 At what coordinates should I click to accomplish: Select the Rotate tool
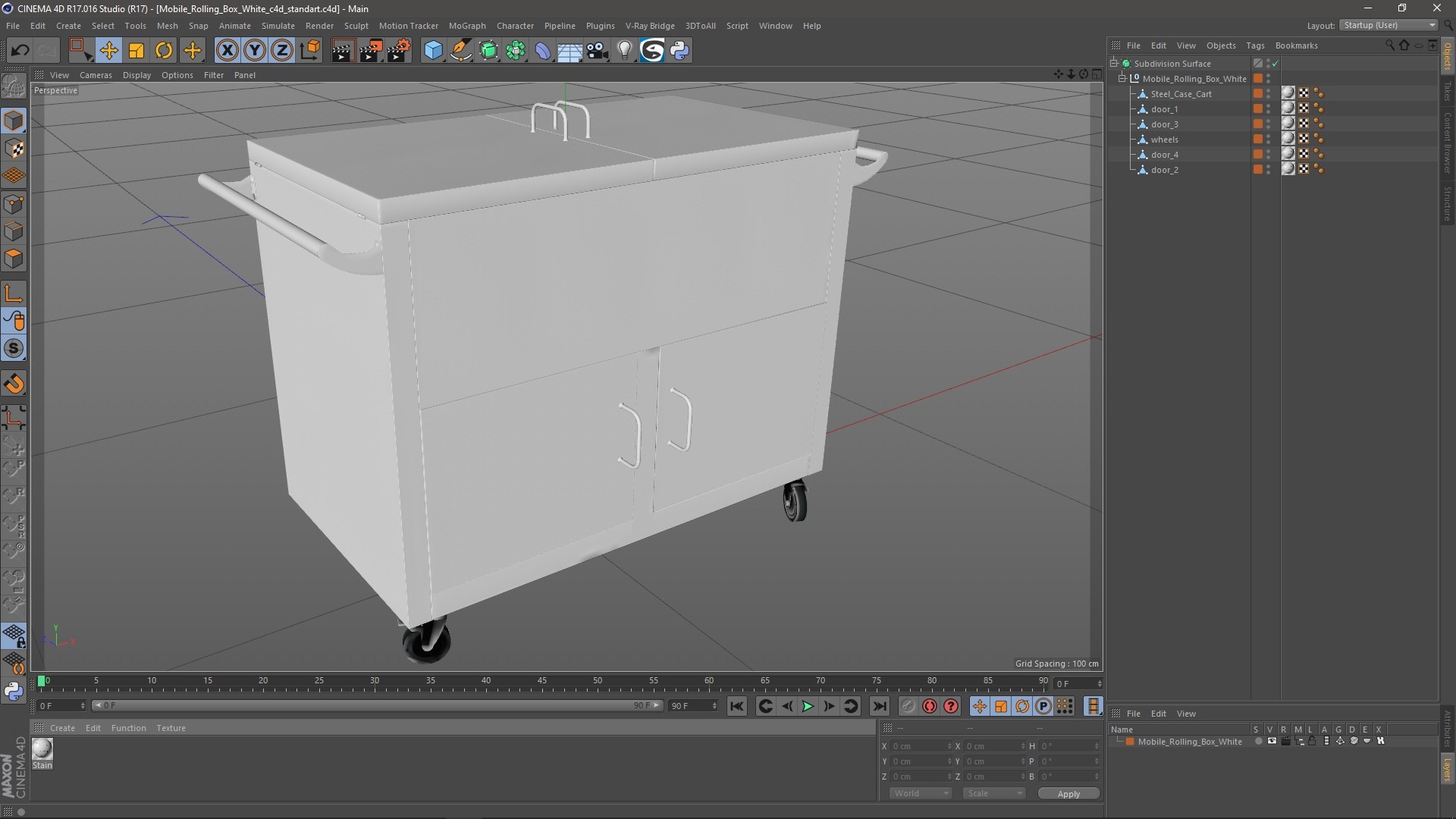(164, 51)
